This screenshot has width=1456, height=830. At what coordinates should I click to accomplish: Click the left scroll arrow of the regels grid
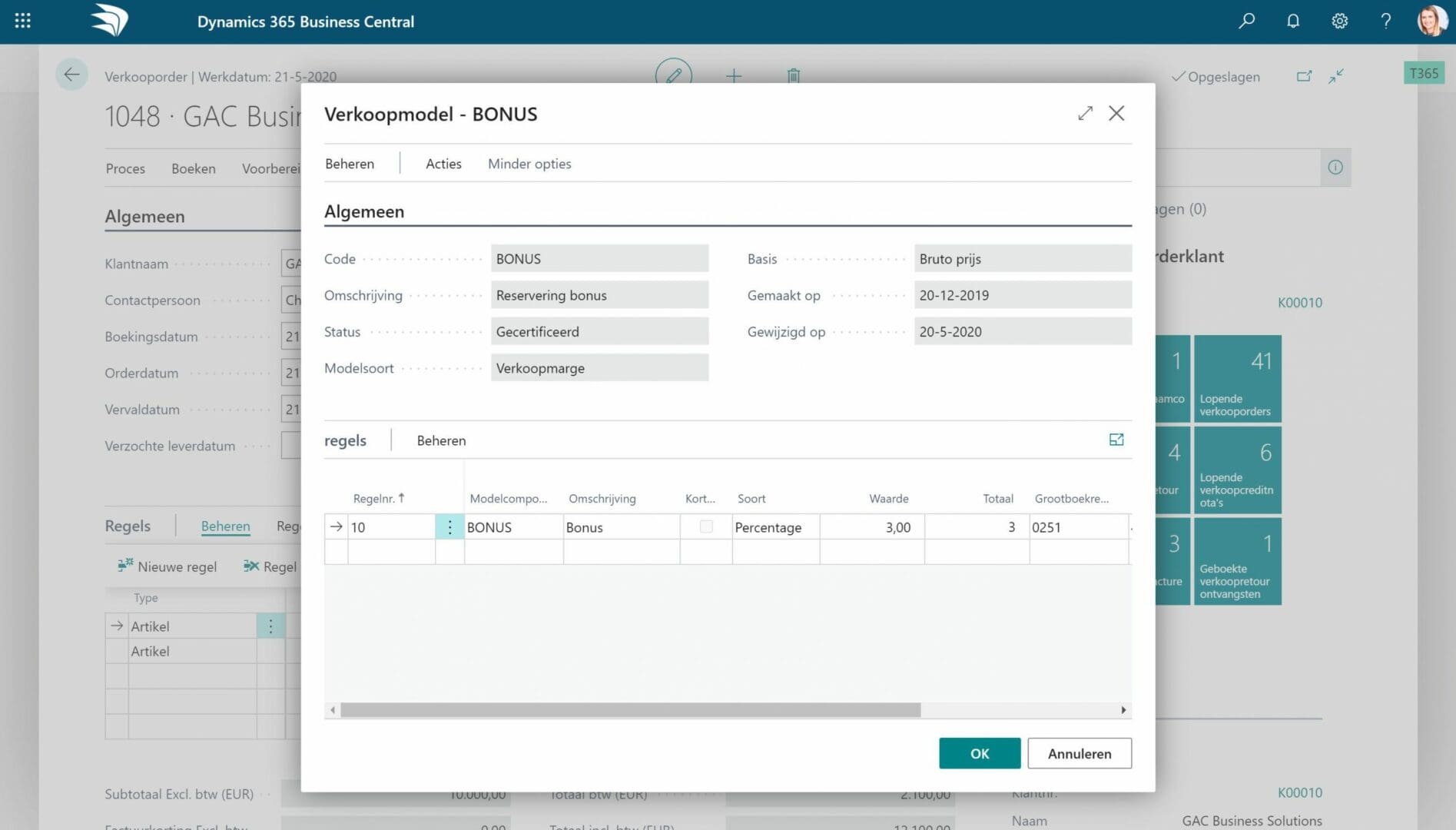point(332,710)
